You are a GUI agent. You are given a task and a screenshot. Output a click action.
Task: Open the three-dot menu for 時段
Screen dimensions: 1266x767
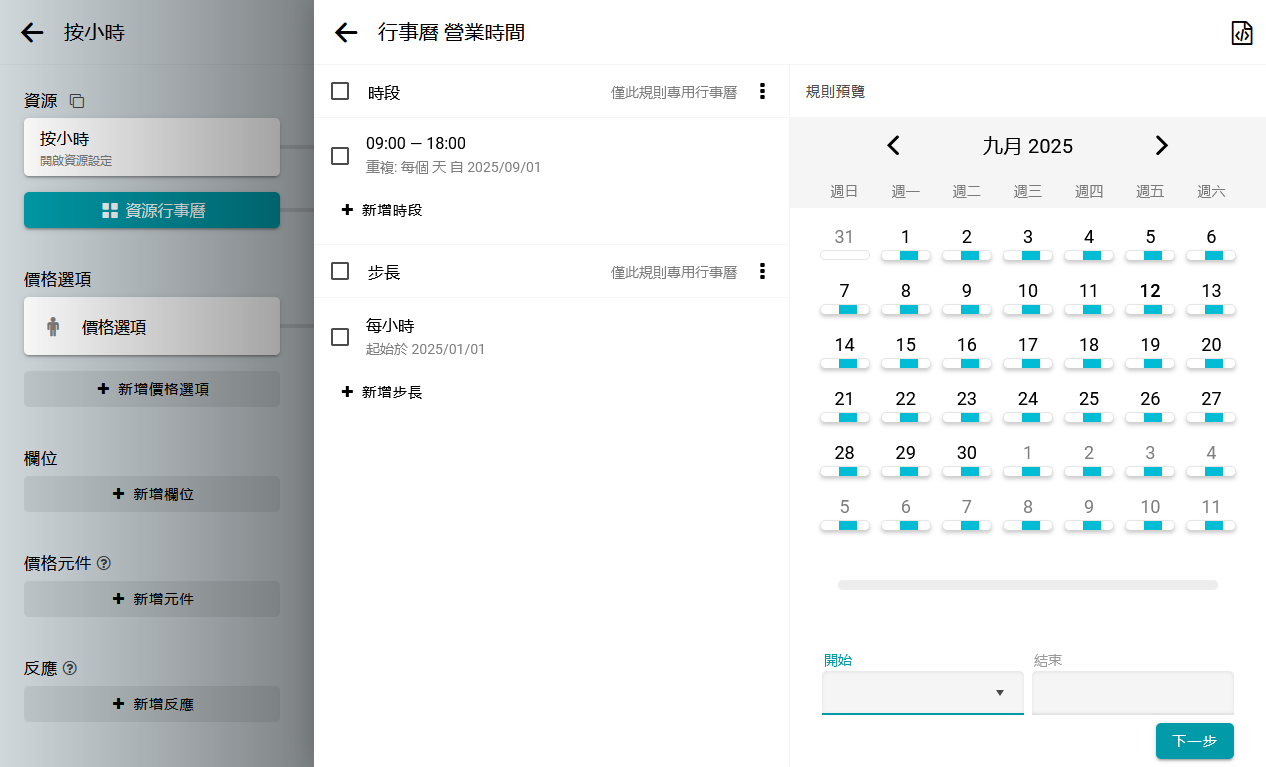click(x=762, y=91)
